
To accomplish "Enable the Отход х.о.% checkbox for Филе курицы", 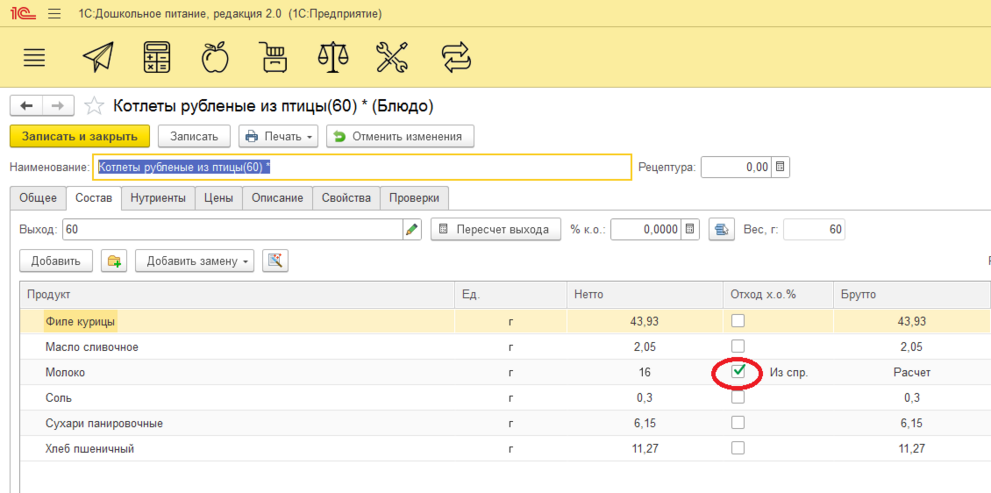I will (739, 321).
